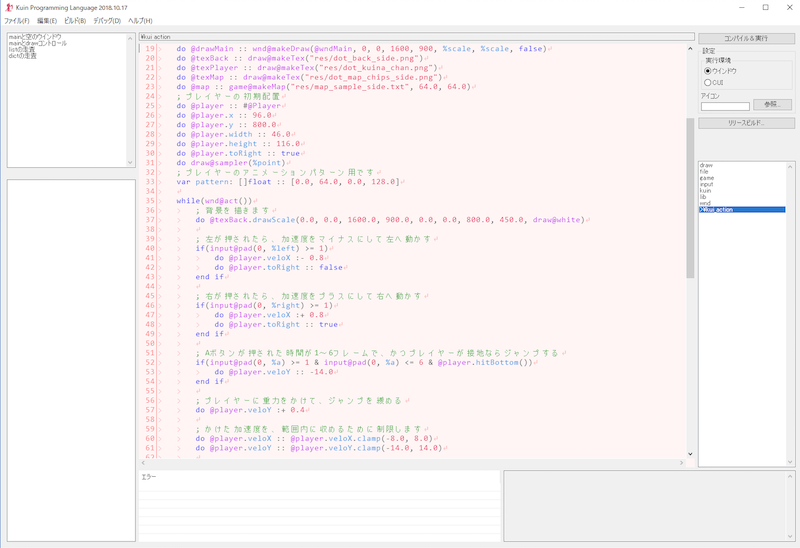This screenshot has width=800, height=548.
Task: Click the code editor scroll up arrow
Action: tap(690, 49)
